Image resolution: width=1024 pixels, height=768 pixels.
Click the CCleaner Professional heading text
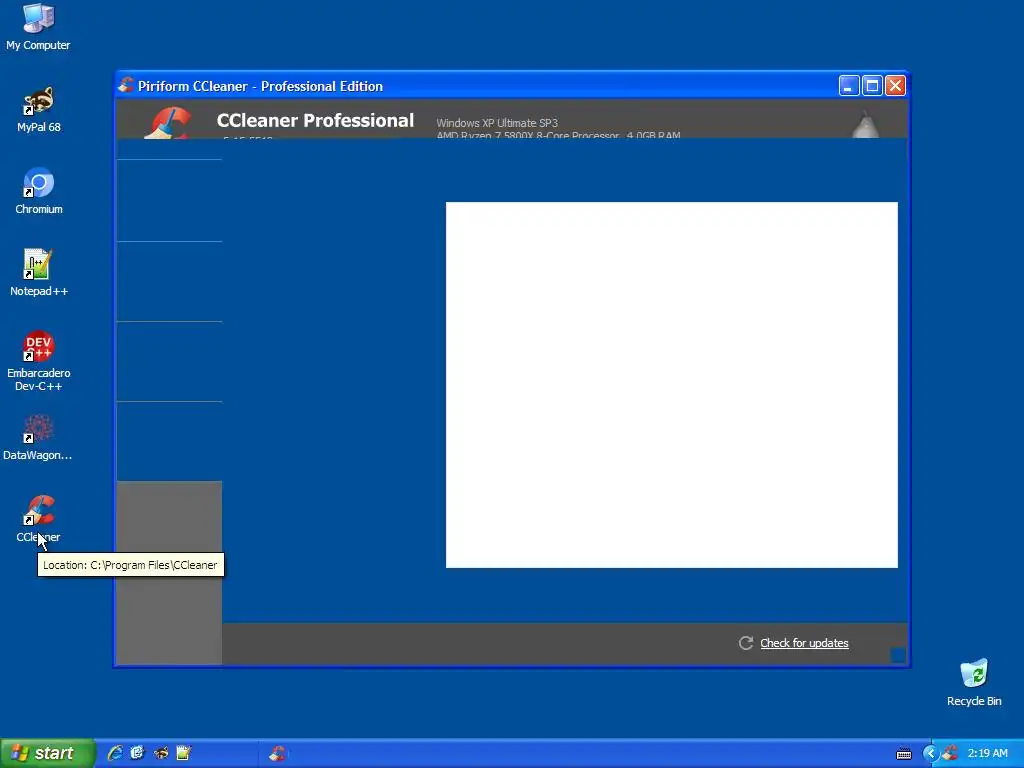point(315,120)
